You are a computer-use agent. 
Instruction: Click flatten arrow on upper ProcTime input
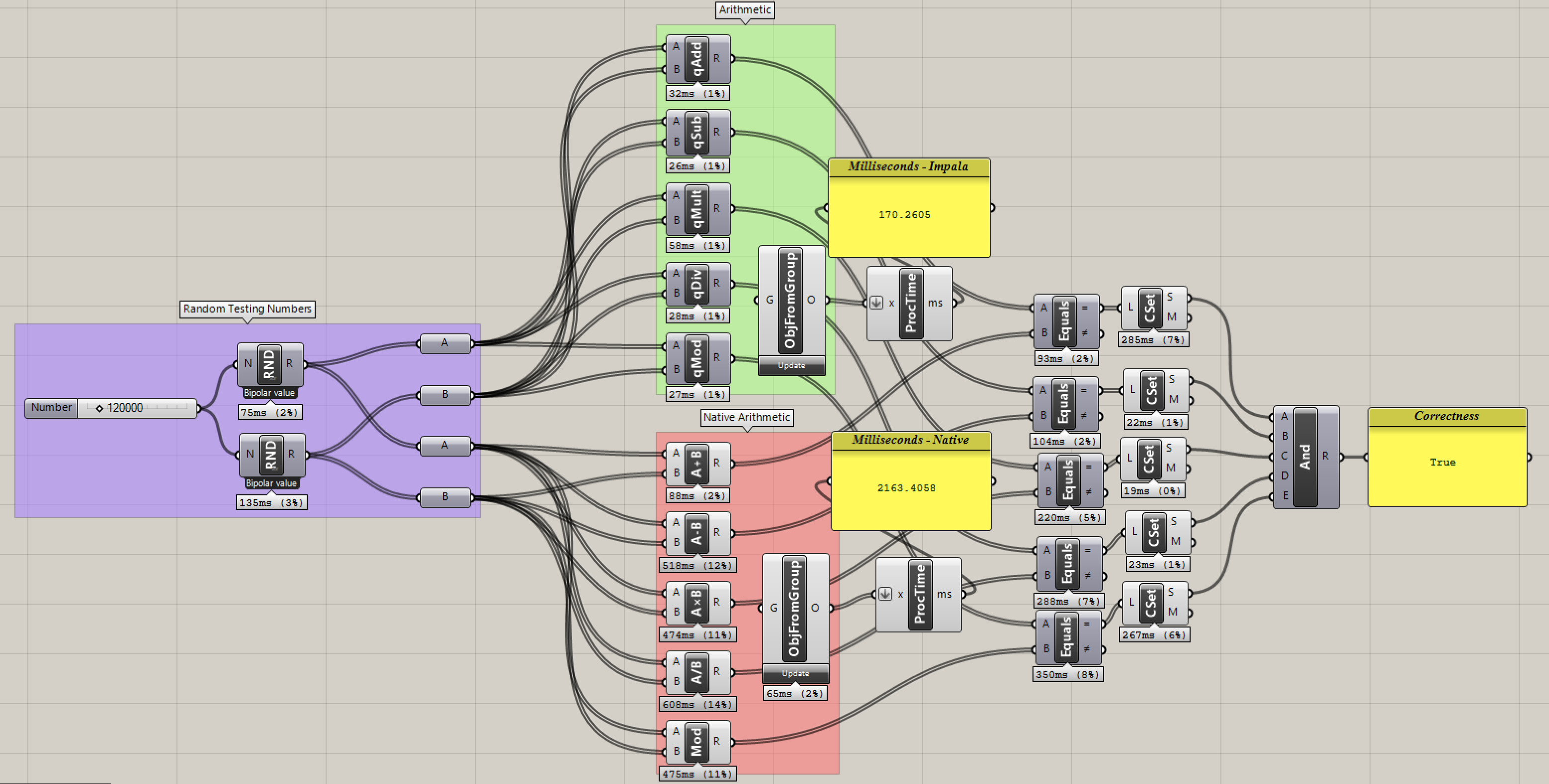876,303
